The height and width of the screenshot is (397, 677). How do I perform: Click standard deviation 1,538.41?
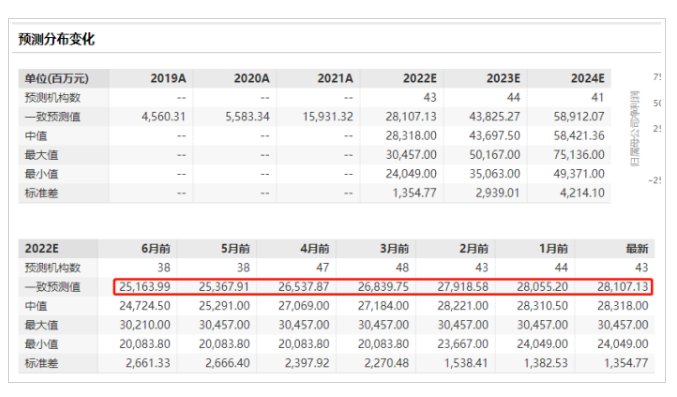pyautogui.click(x=466, y=363)
